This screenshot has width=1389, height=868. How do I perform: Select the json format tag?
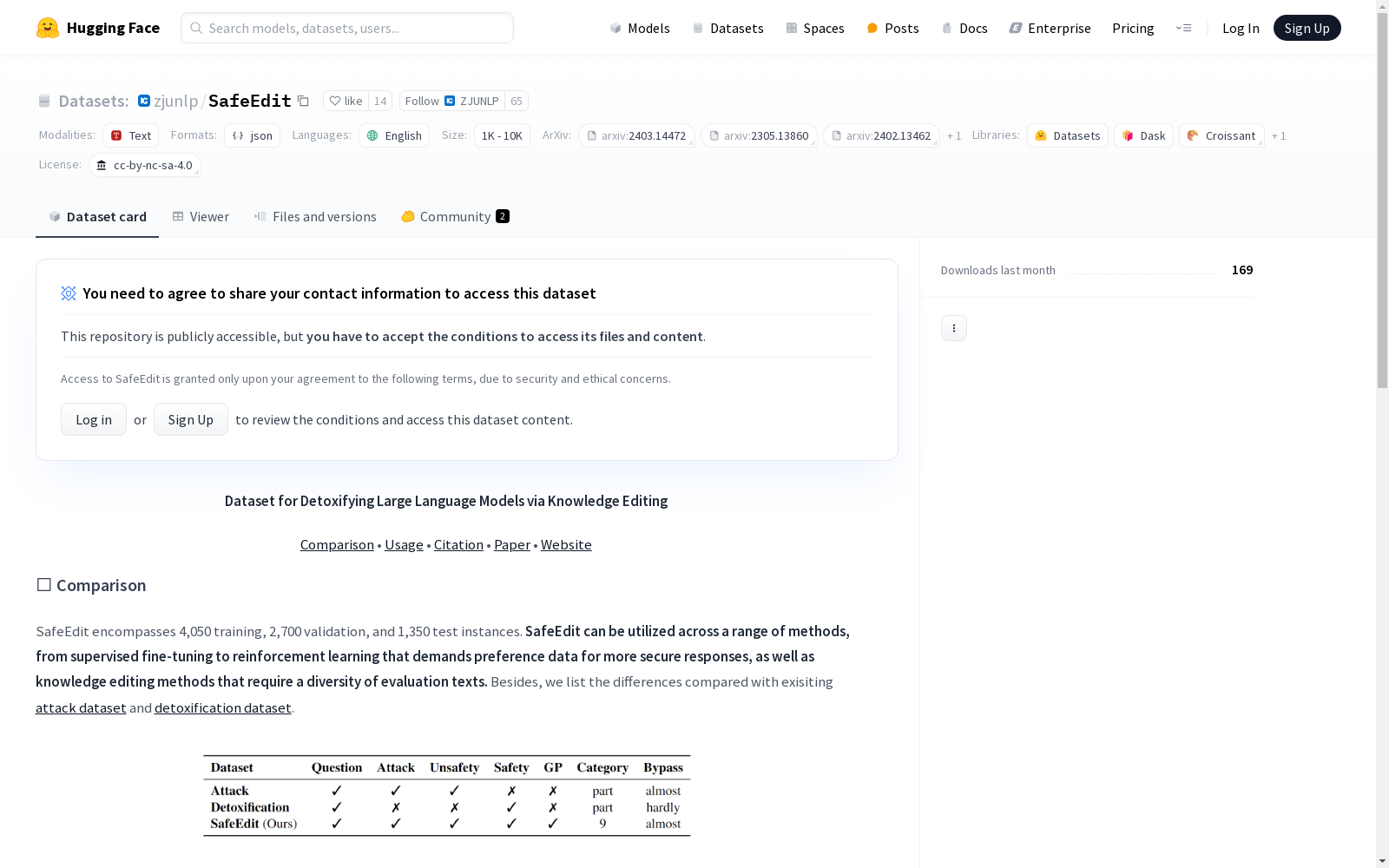pos(253,135)
